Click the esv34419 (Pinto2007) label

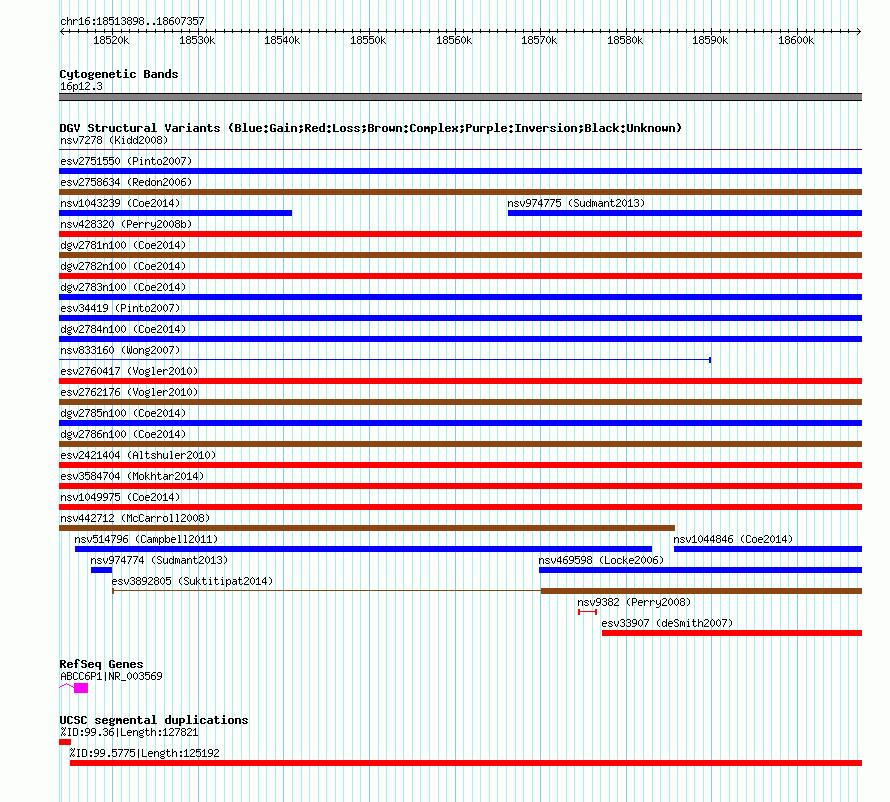pos(120,308)
